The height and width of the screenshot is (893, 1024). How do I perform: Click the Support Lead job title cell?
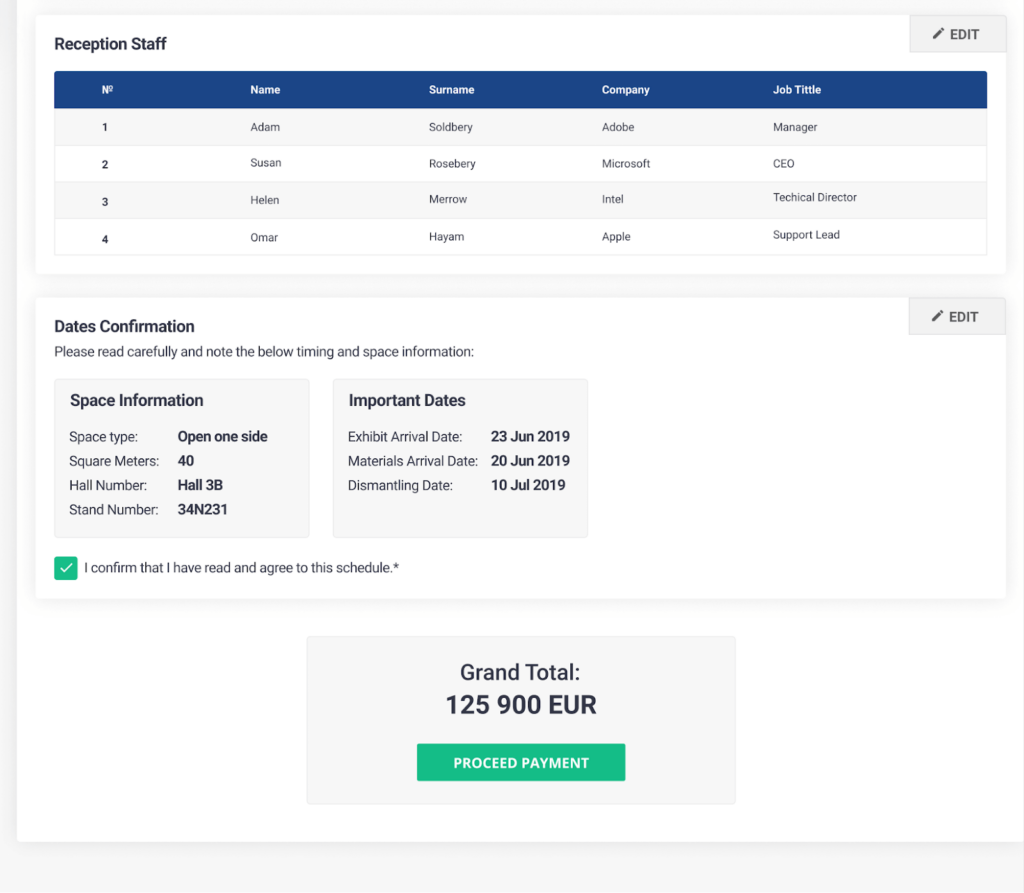click(x=806, y=235)
